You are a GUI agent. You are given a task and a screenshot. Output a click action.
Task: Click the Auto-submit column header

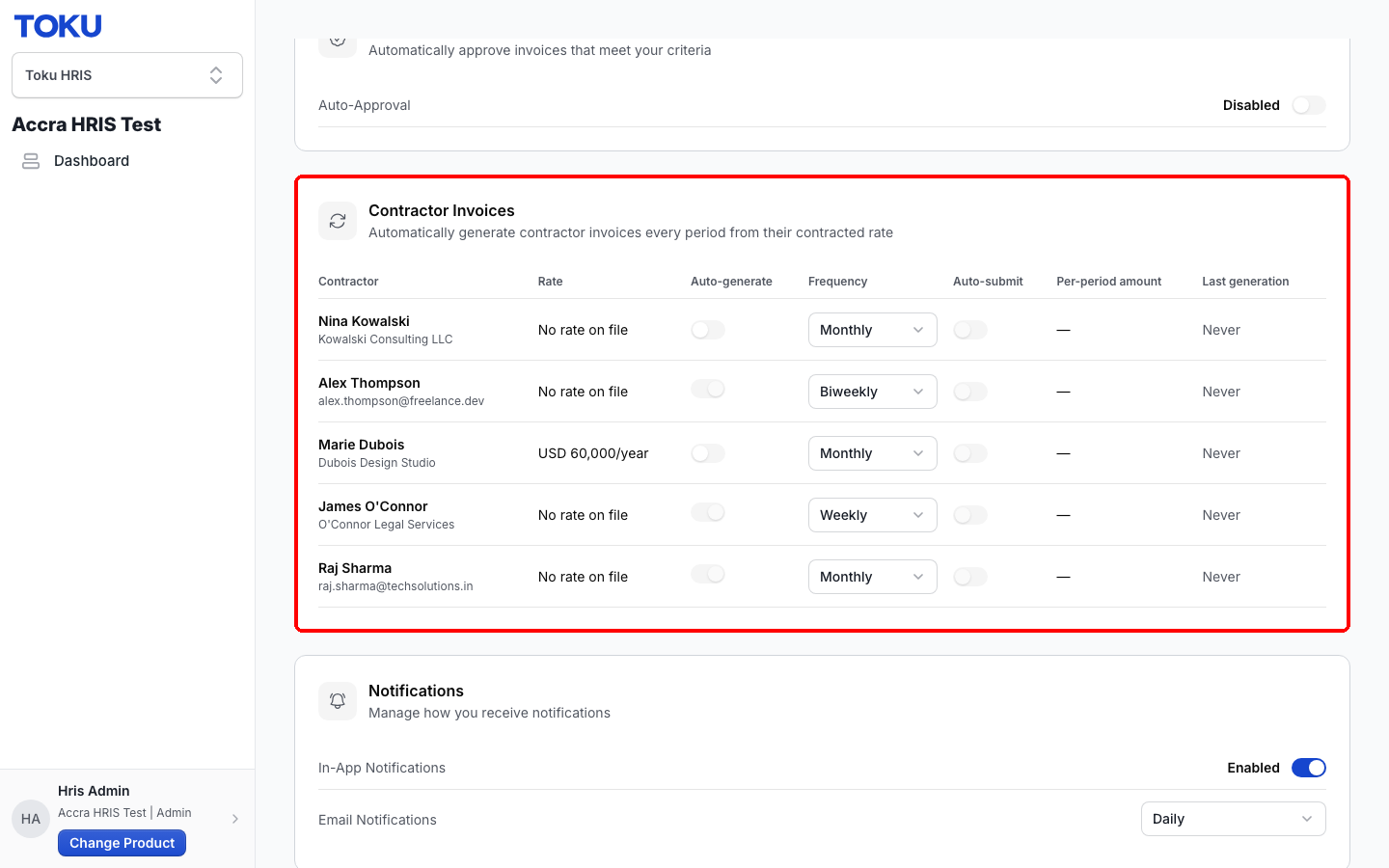tap(988, 282)
